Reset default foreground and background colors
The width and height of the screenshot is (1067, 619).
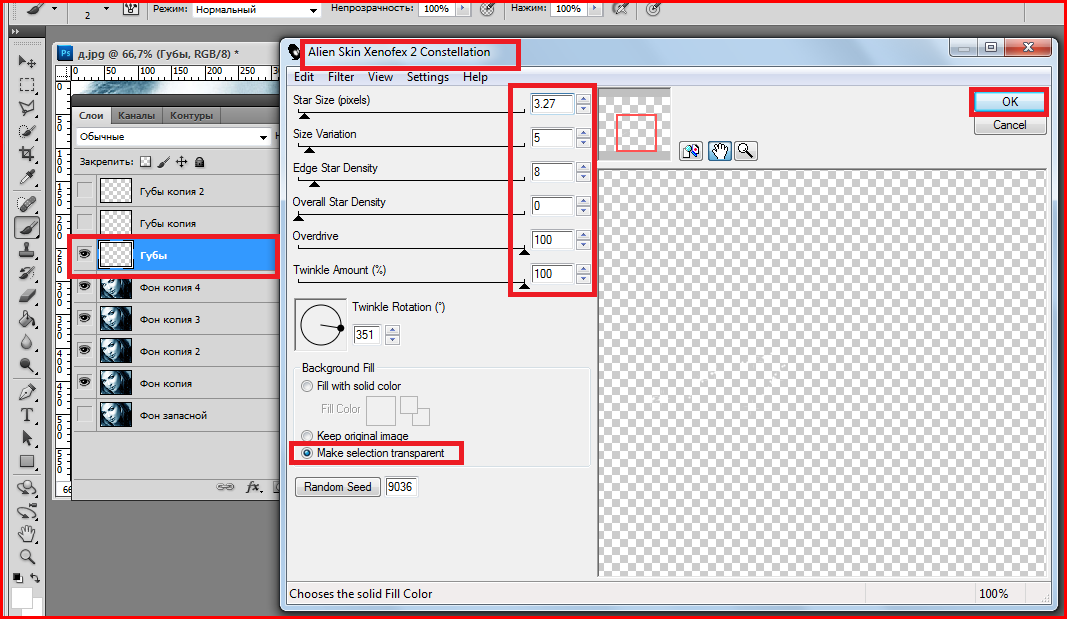coord(18,578)
